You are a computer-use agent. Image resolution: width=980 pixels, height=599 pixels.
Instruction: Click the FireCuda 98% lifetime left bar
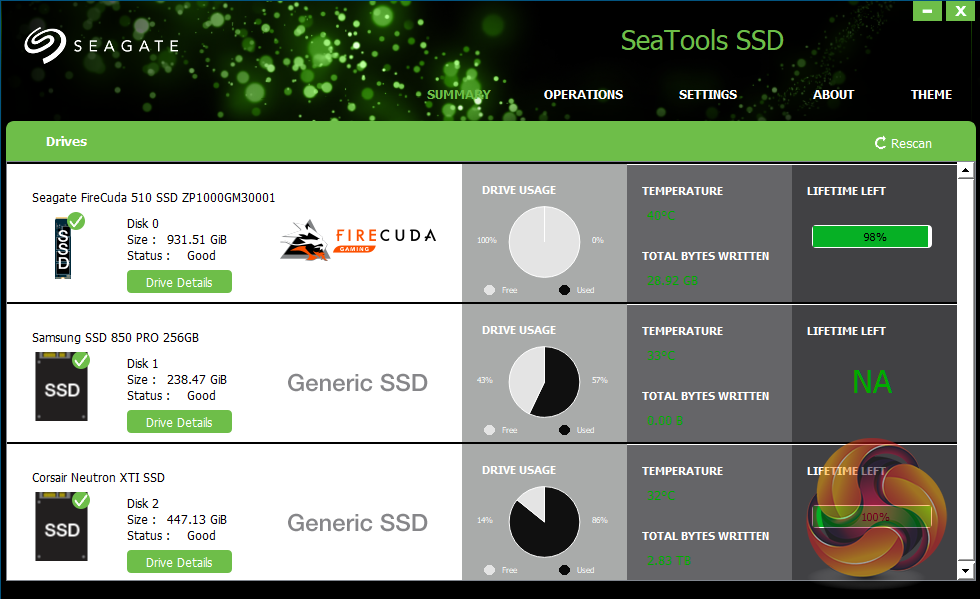pyautogui.click(x=871, y=237)
